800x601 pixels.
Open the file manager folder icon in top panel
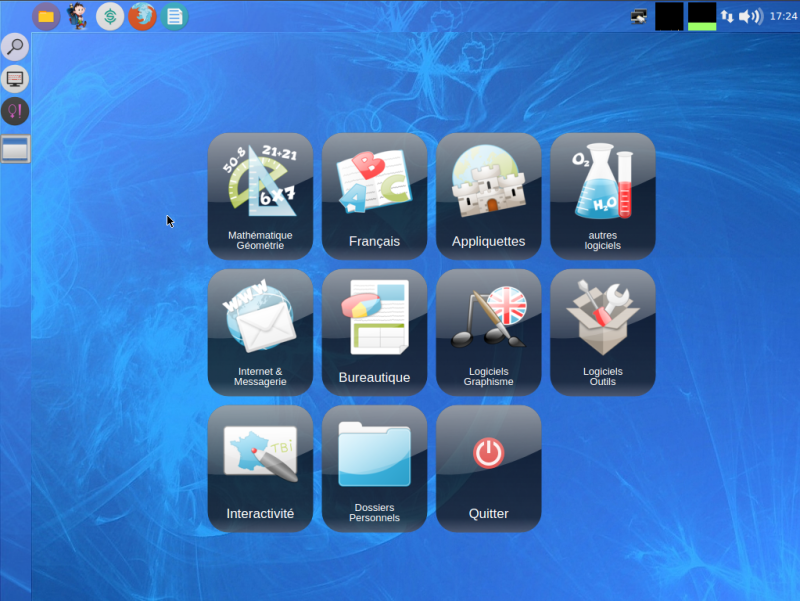(x=46, y=16)
